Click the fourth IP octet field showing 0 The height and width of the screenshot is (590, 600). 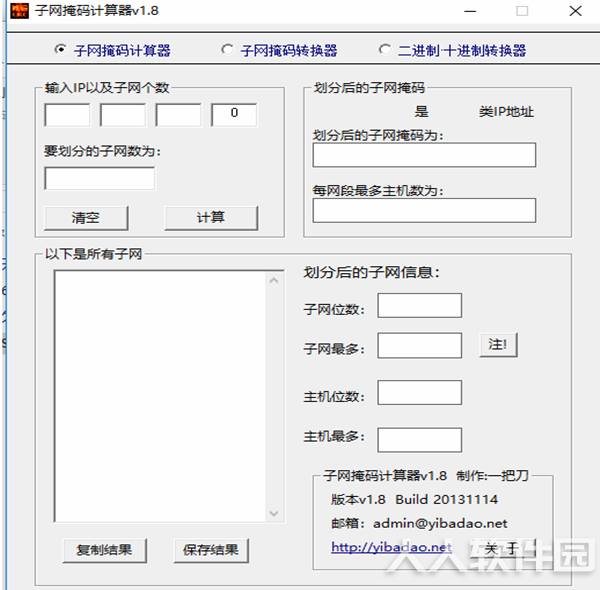point(234,115)
